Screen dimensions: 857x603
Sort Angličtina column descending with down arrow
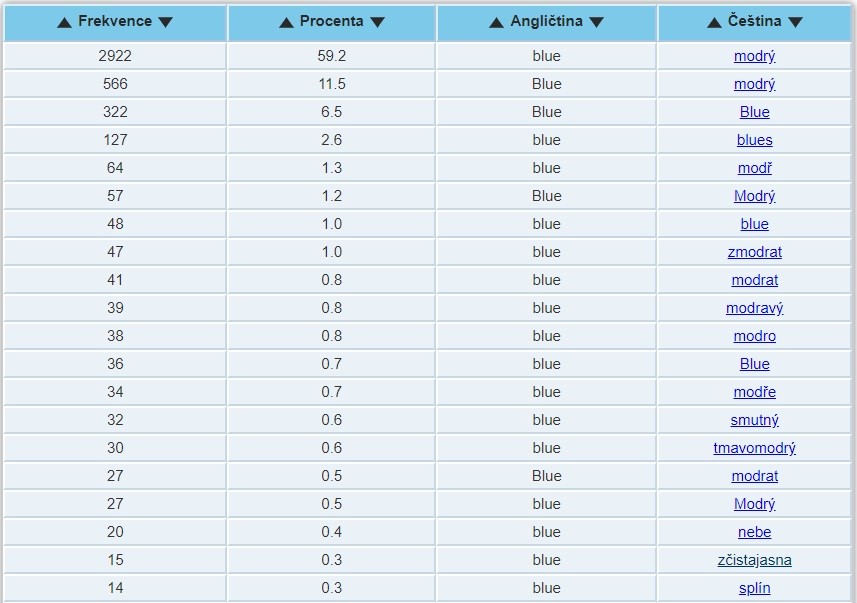(x=596, y=22)
